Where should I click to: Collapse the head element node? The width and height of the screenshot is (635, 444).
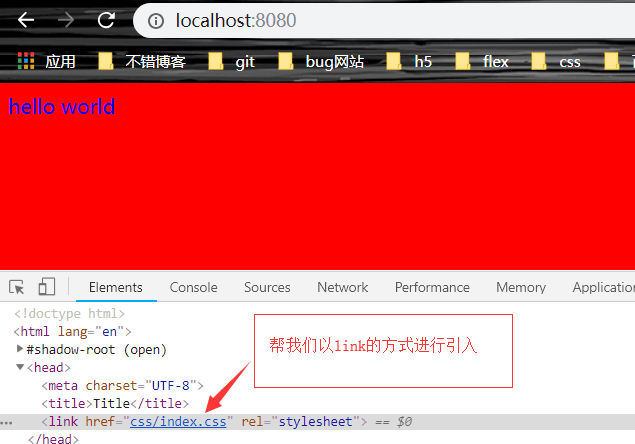(x=20, y=367)
